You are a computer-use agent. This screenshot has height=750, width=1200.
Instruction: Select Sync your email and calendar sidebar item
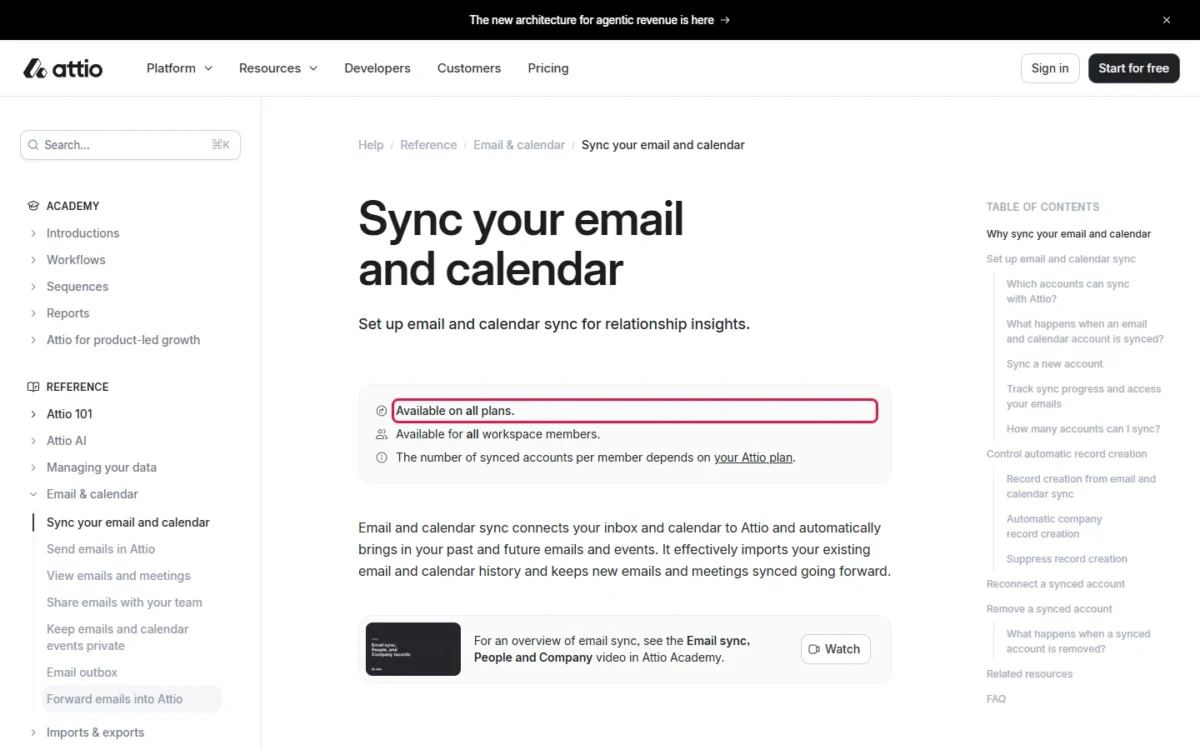[128, 522]
